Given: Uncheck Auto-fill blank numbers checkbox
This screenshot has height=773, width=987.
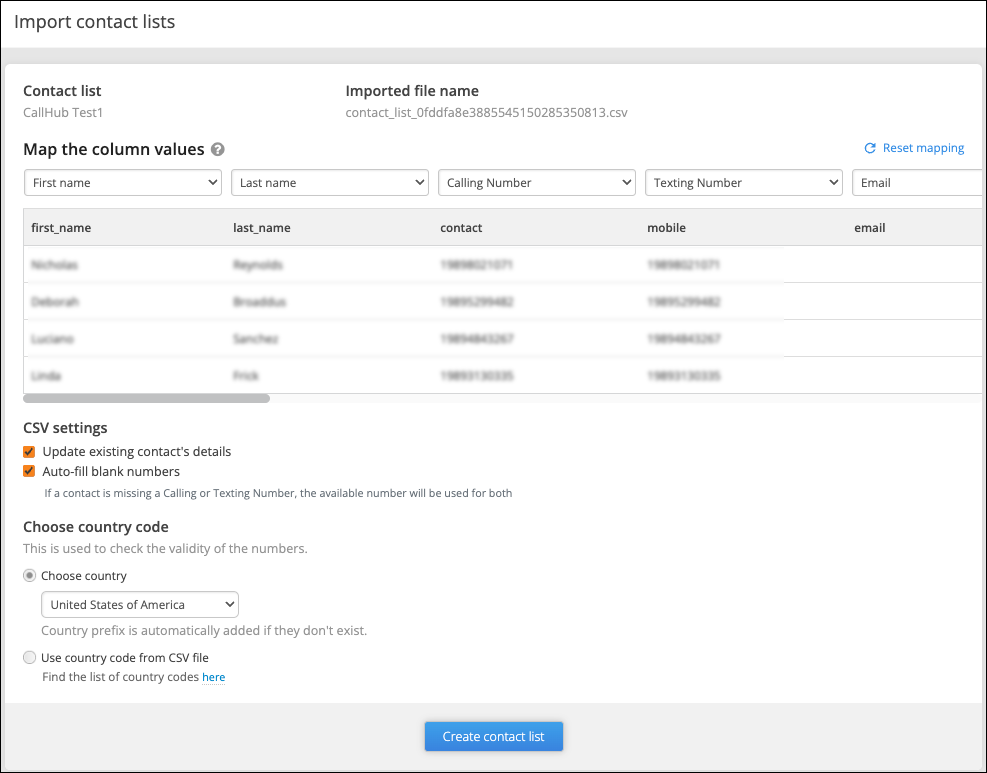Looking at the screenshot, I should pos(29,471).
